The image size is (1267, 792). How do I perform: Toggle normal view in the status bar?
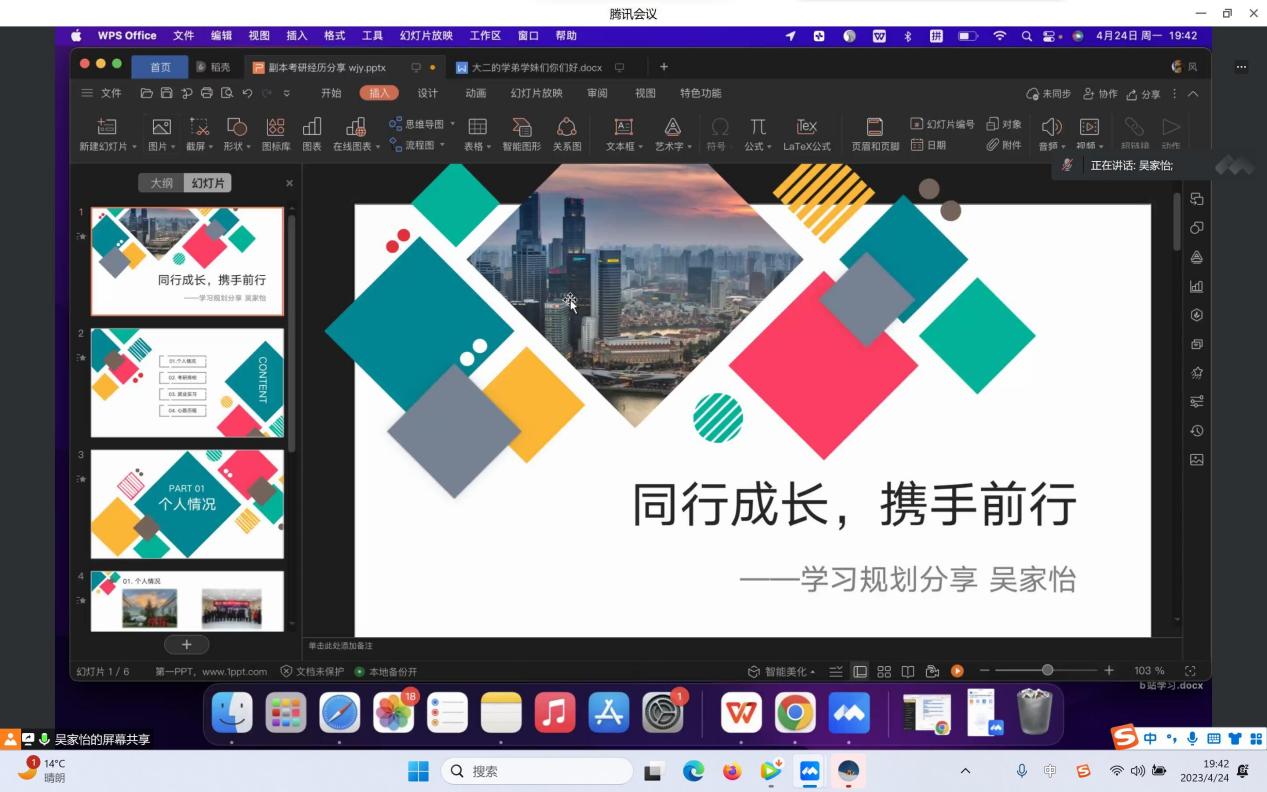[x=860, y=671]
